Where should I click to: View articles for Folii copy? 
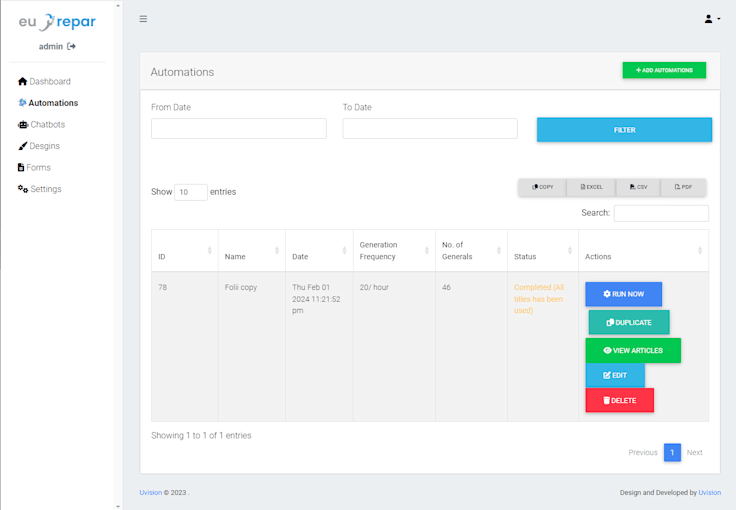click(x=633, y=350)
